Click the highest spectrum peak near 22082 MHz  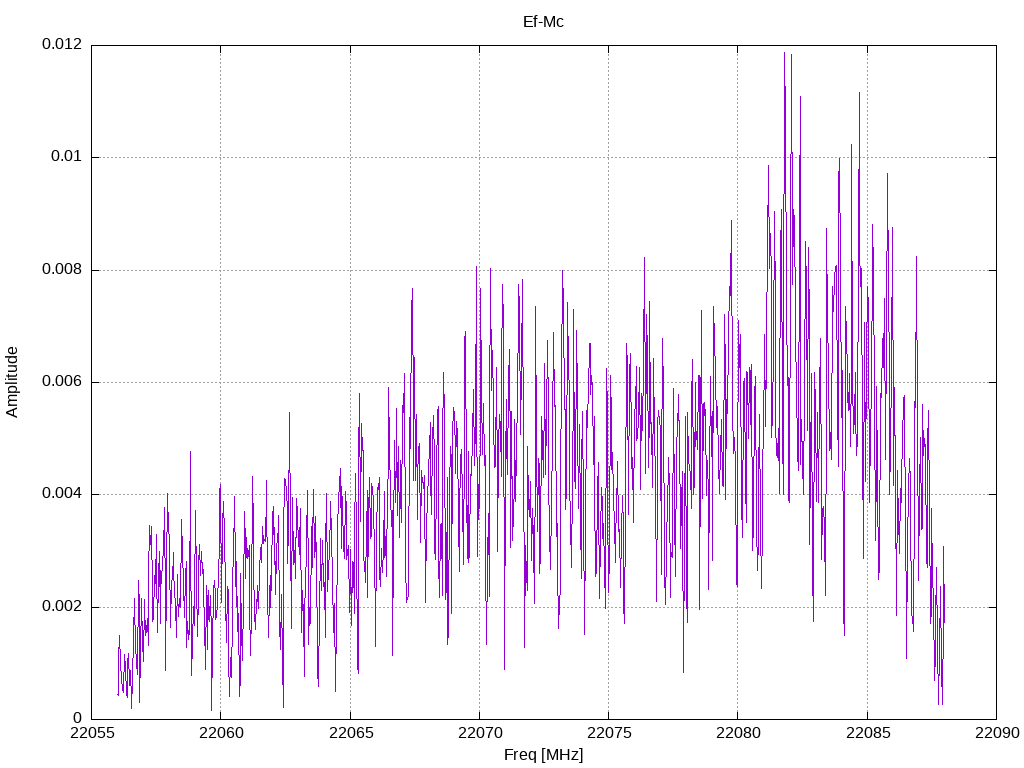coord(784,54)
